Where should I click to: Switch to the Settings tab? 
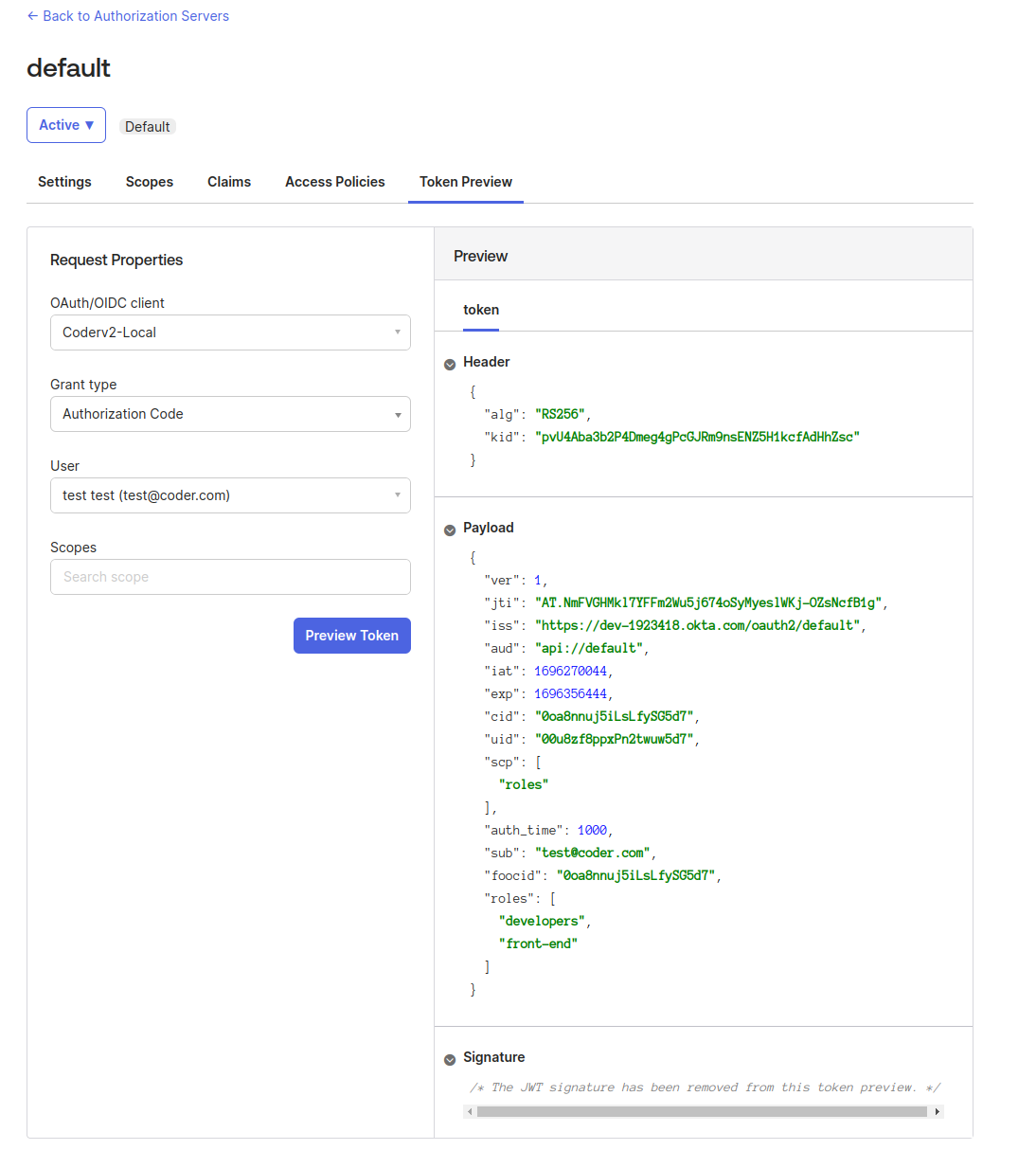[x=63, y=182]
